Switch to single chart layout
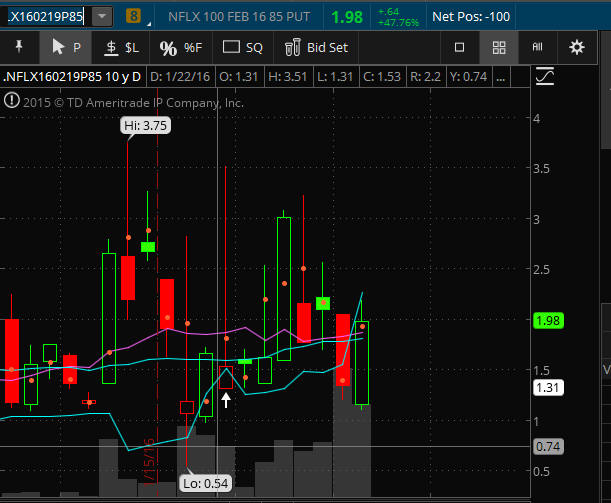The width and height of the screenshot is (611, 503). click(x=460, y=48)
